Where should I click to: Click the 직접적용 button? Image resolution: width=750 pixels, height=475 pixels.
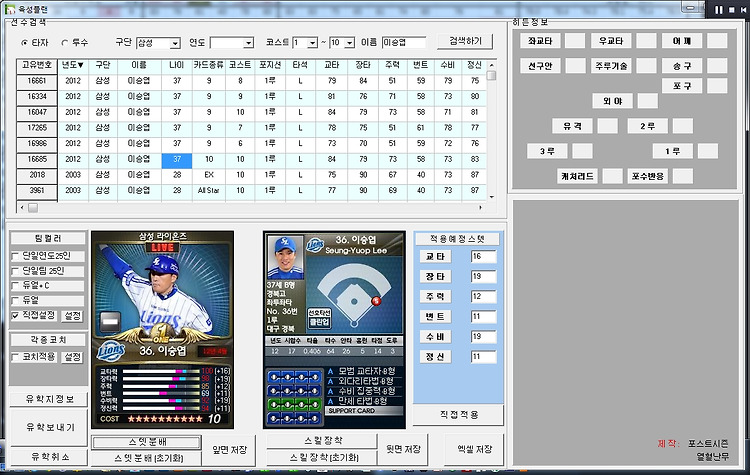tap(458, 415)
